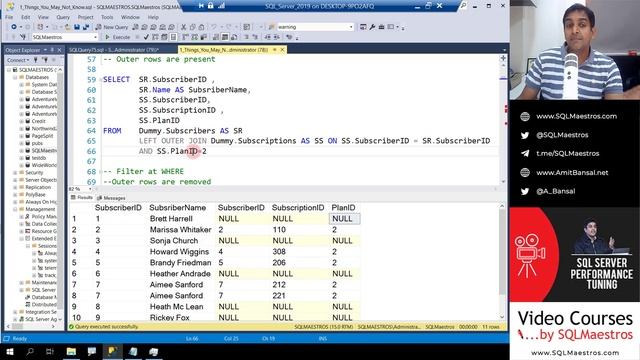Open the Window menu
Screen dimensions: 640x360
[x=130, y=17]
